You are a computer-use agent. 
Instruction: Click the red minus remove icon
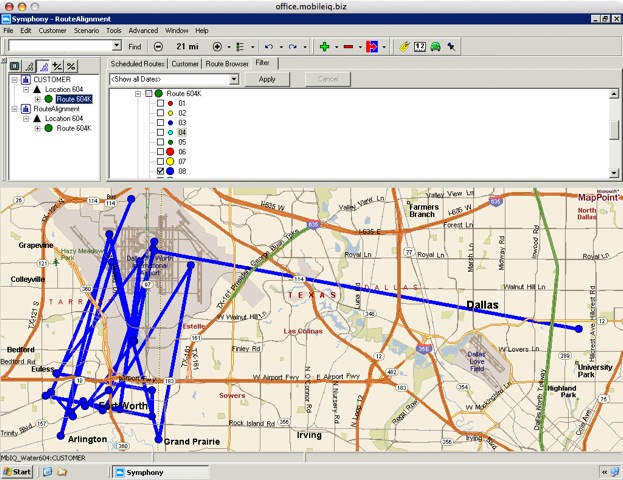[349, 46]
